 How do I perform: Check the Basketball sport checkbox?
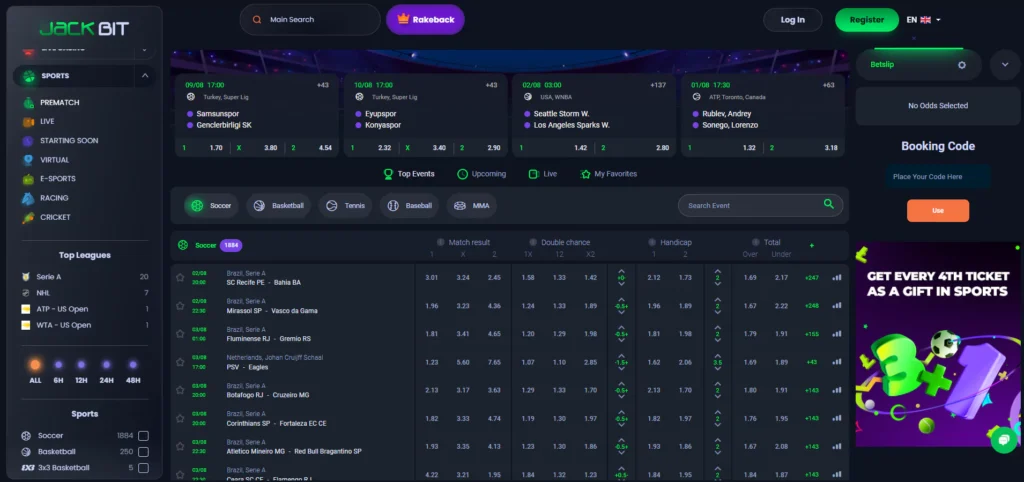coord(143,452)
